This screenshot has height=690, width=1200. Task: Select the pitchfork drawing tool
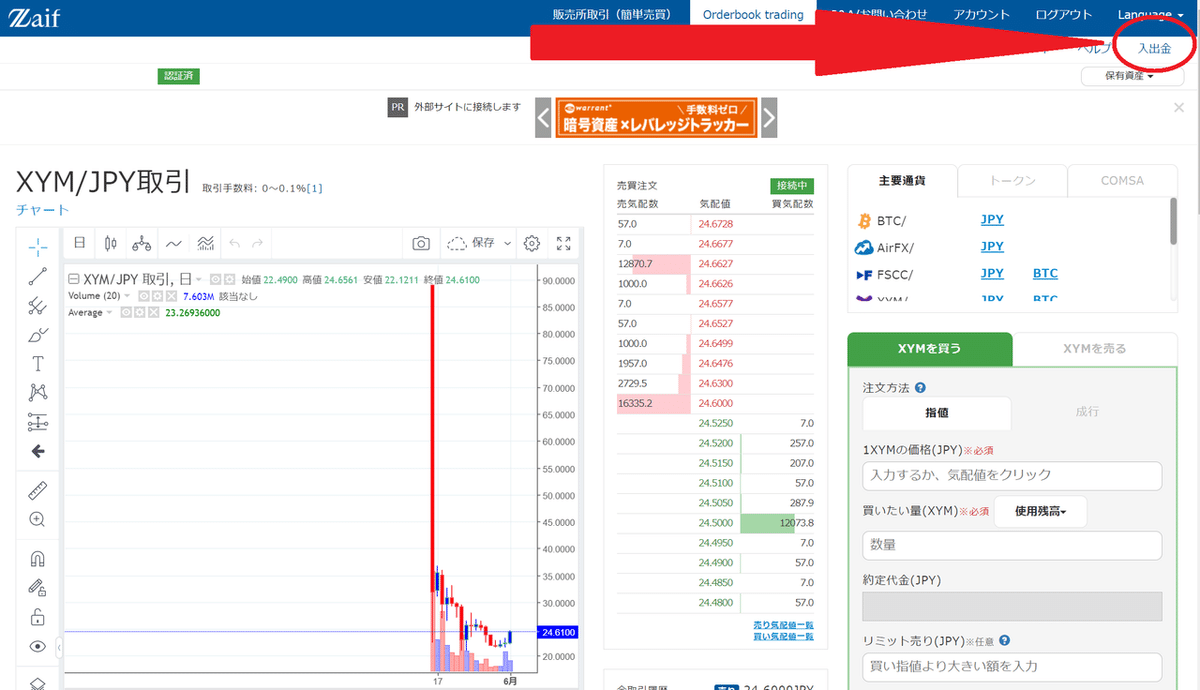tap(38, 305)
